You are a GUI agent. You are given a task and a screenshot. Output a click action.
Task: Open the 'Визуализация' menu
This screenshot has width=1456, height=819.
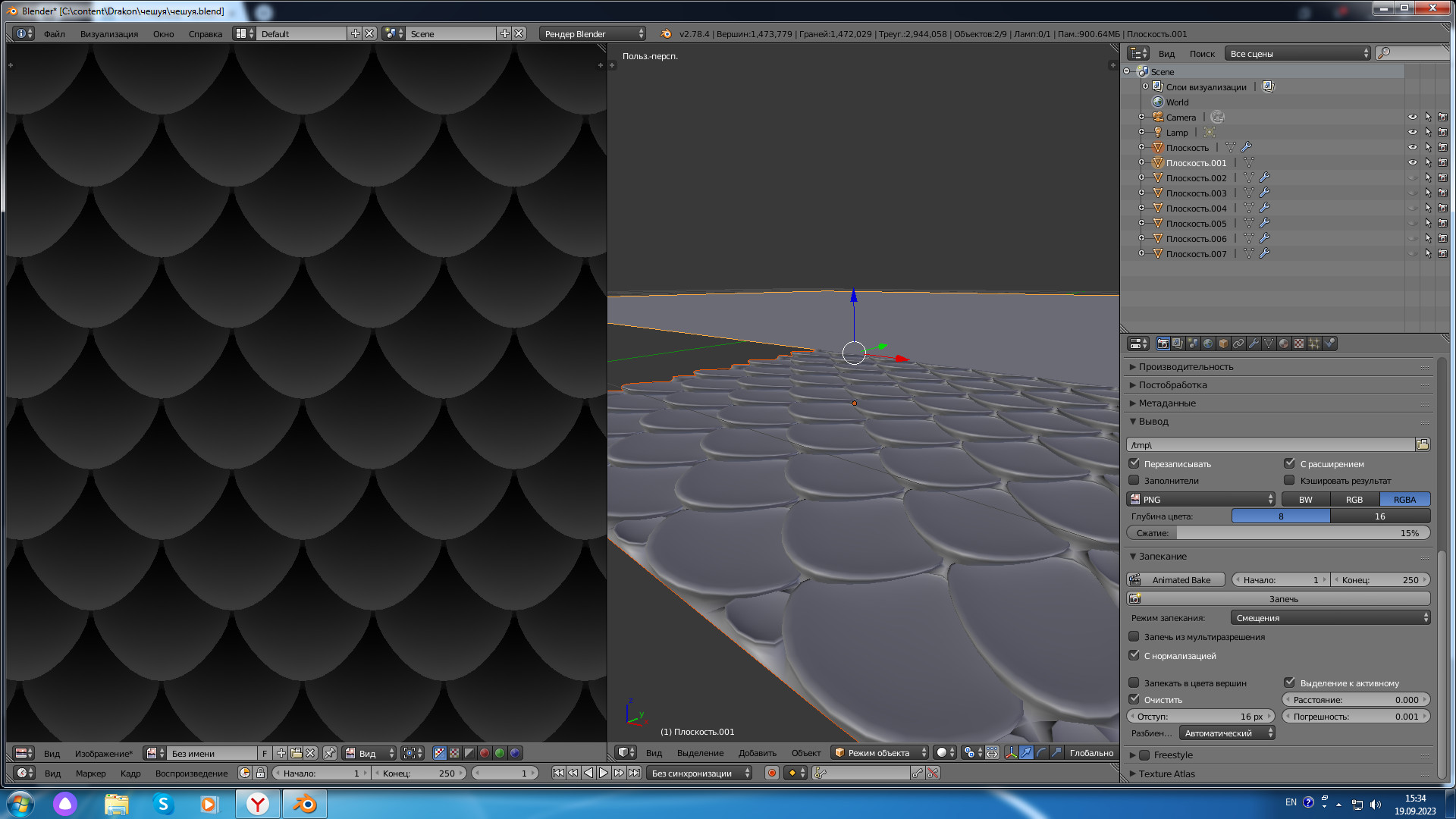coord(109,33)
